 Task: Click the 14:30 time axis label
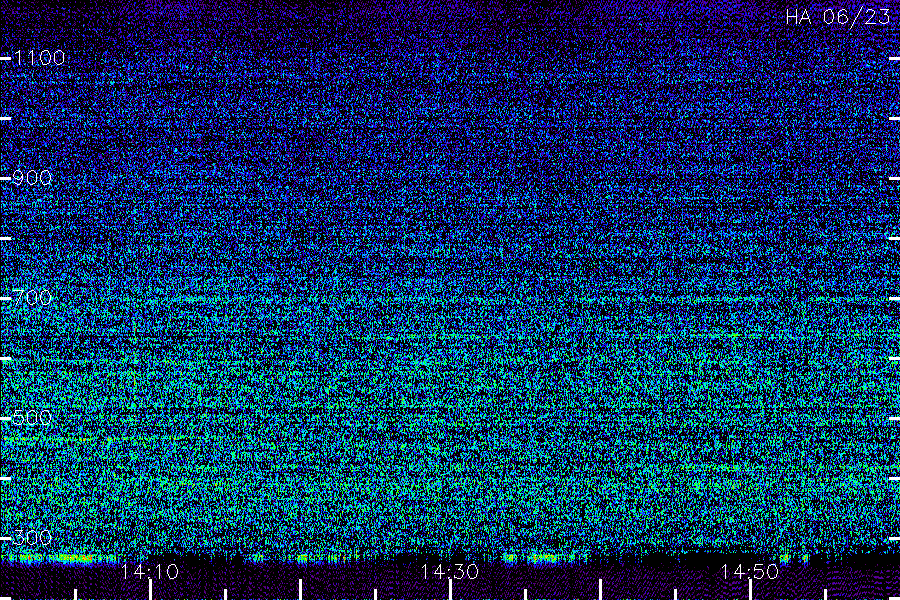(449, 572)
